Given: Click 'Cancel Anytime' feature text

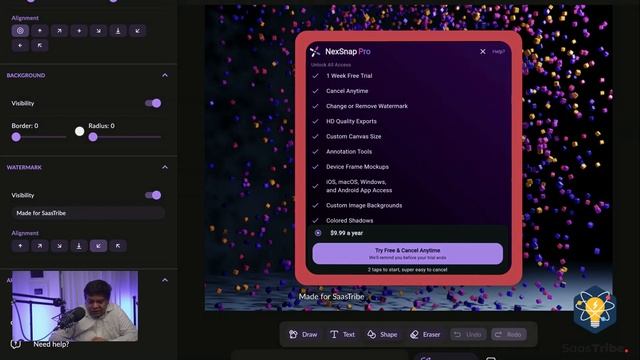Looking at the screenshot, I should pyautogui.click(x=347, y=91).
